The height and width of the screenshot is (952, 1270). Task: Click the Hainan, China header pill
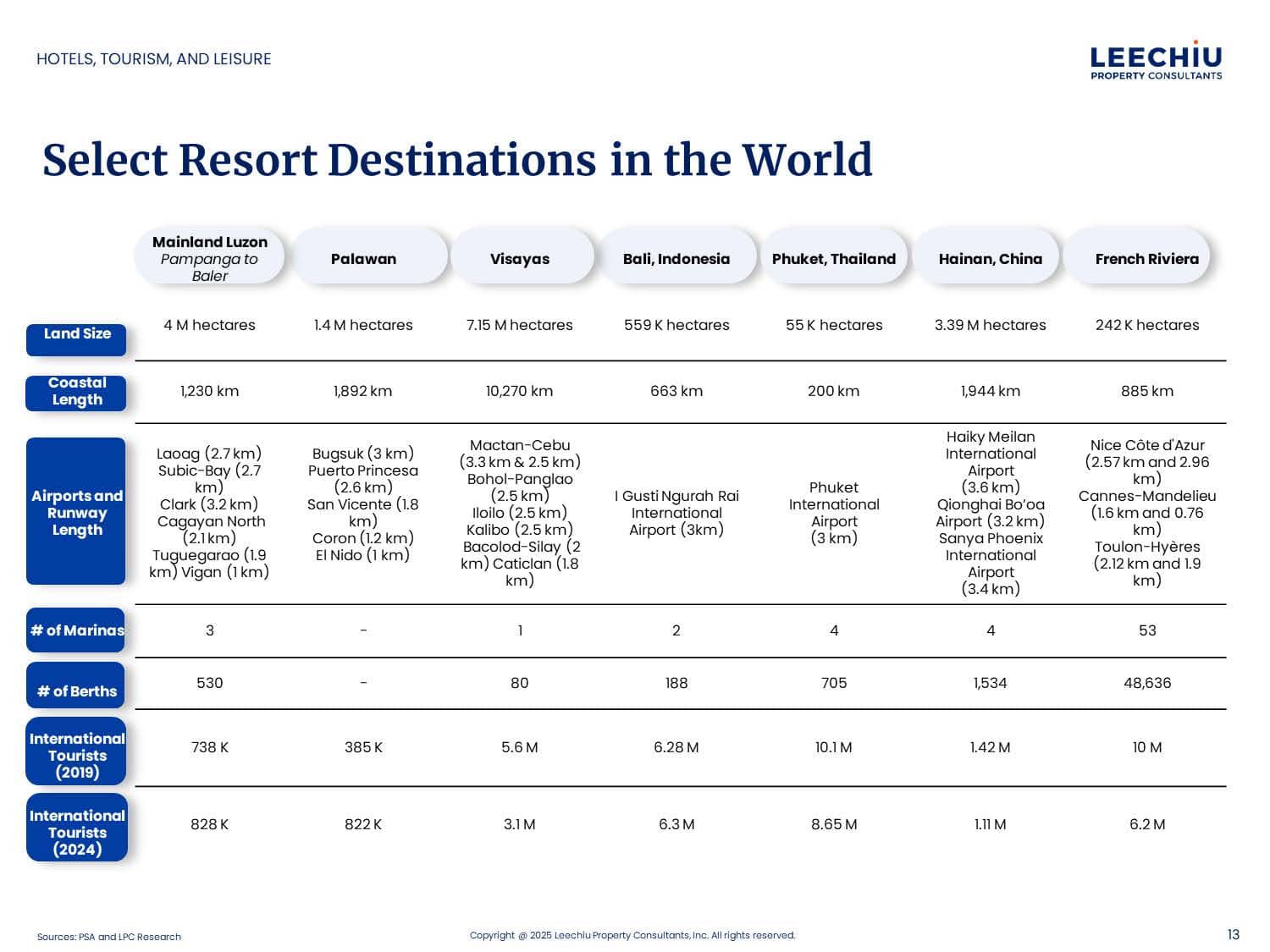pyautogui.click(x=990, y=258)
